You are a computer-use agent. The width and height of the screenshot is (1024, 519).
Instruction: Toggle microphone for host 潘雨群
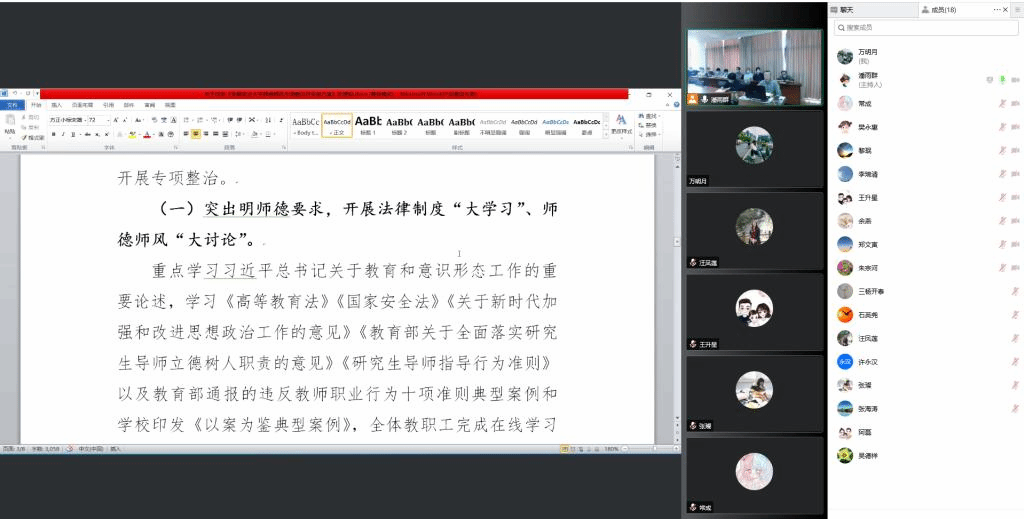(1002, 79)
